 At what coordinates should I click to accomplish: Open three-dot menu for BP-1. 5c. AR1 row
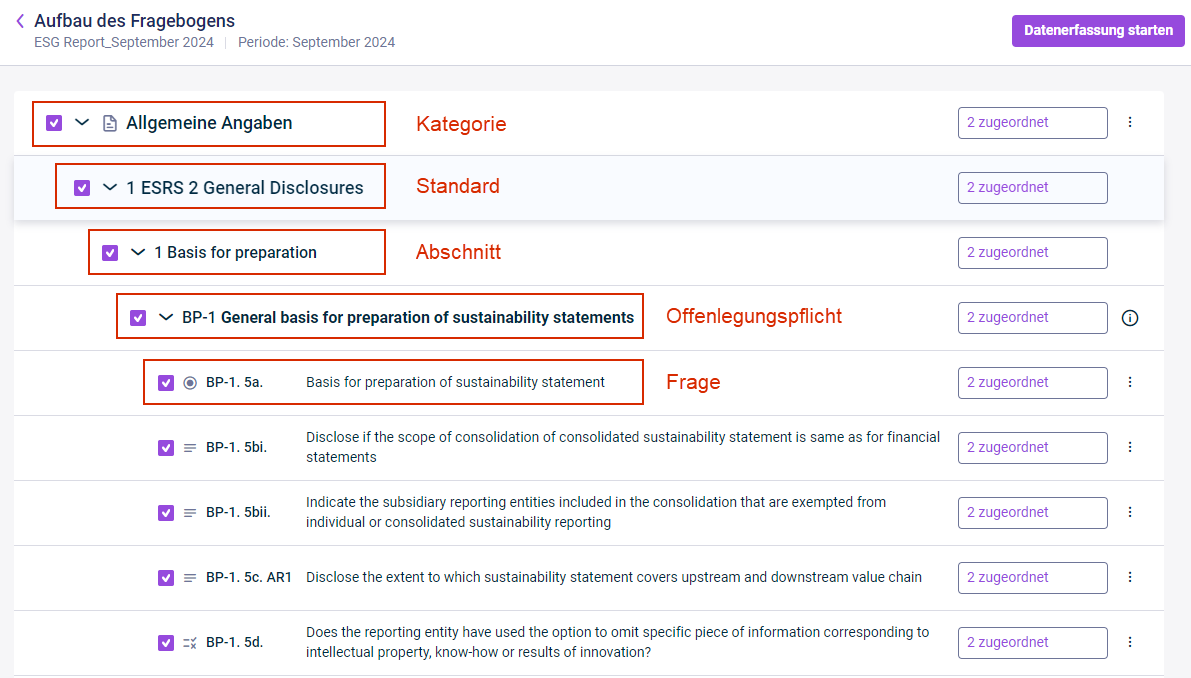[1129, 578]
